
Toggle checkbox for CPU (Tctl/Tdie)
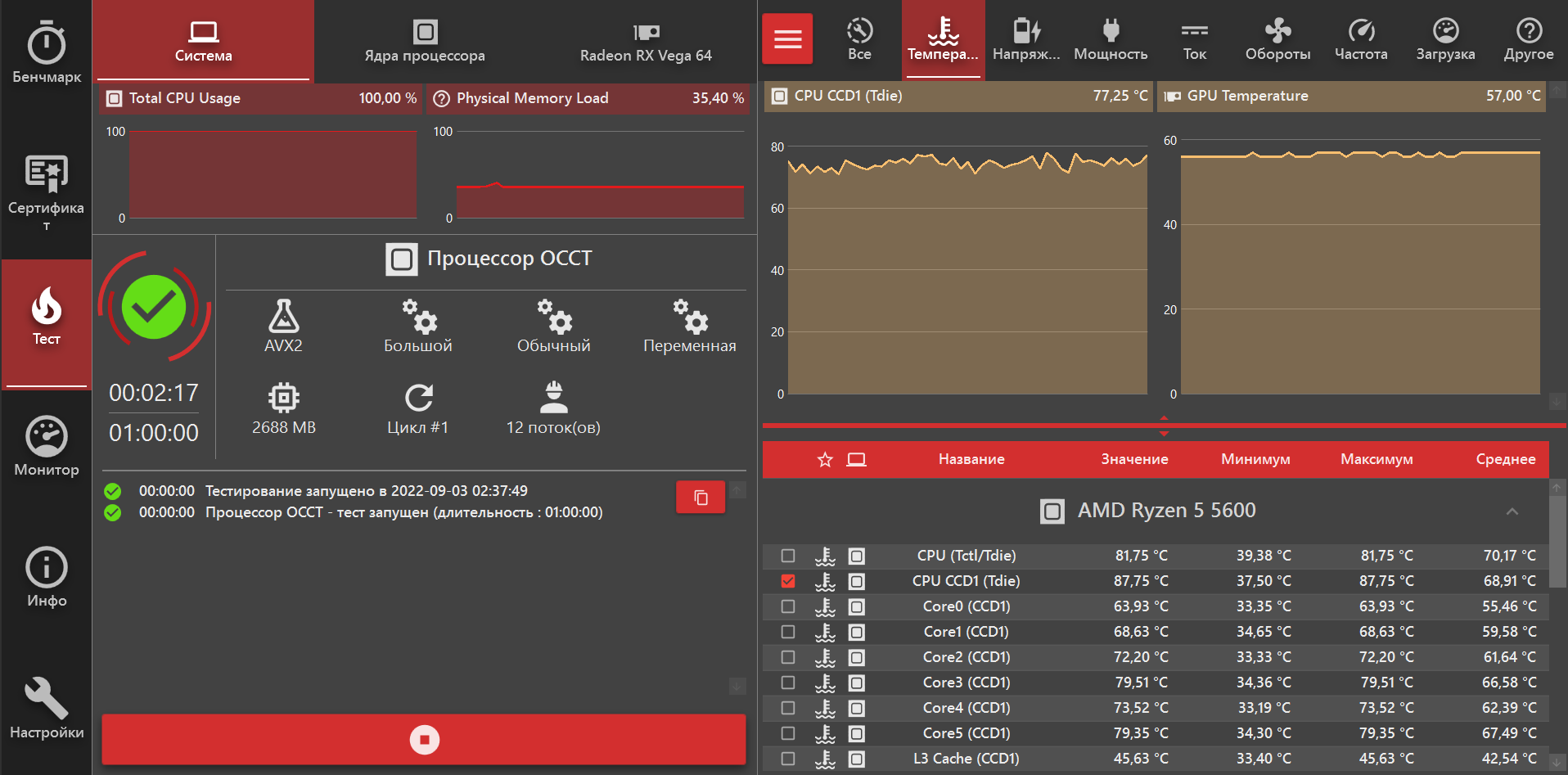tap(788, 556)
